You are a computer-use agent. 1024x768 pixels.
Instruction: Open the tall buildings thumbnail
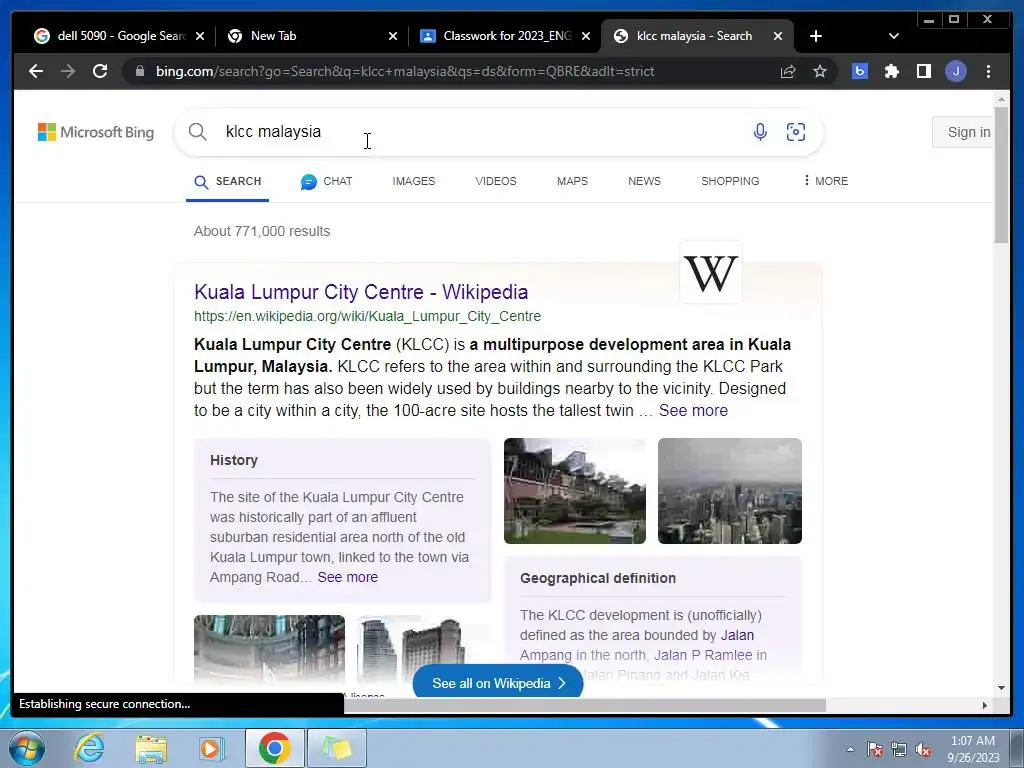415,649
